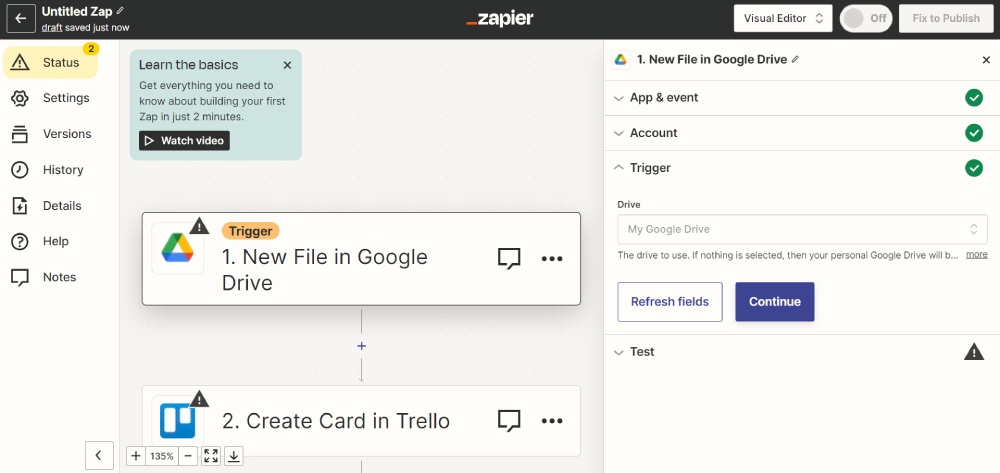Open the Drive dropdown field
This screenshot has width=1000, height=473.
point(802,229)
